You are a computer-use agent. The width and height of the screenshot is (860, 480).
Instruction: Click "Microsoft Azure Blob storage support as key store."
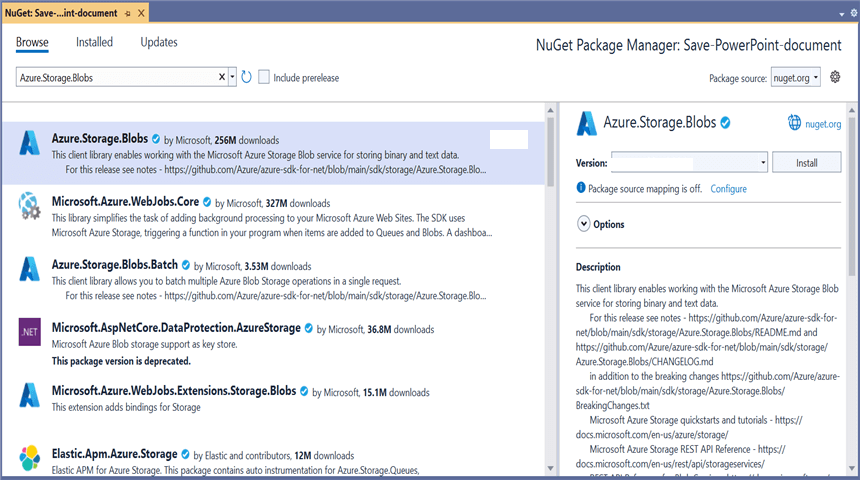coord(144,344)
